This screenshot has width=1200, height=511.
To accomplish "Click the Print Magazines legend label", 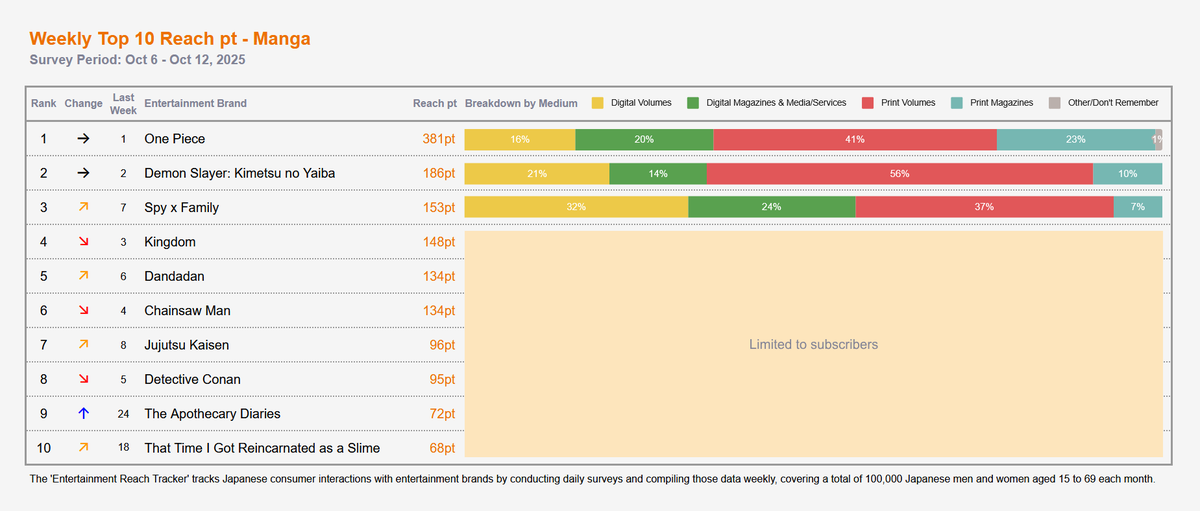I will 1001,103.
